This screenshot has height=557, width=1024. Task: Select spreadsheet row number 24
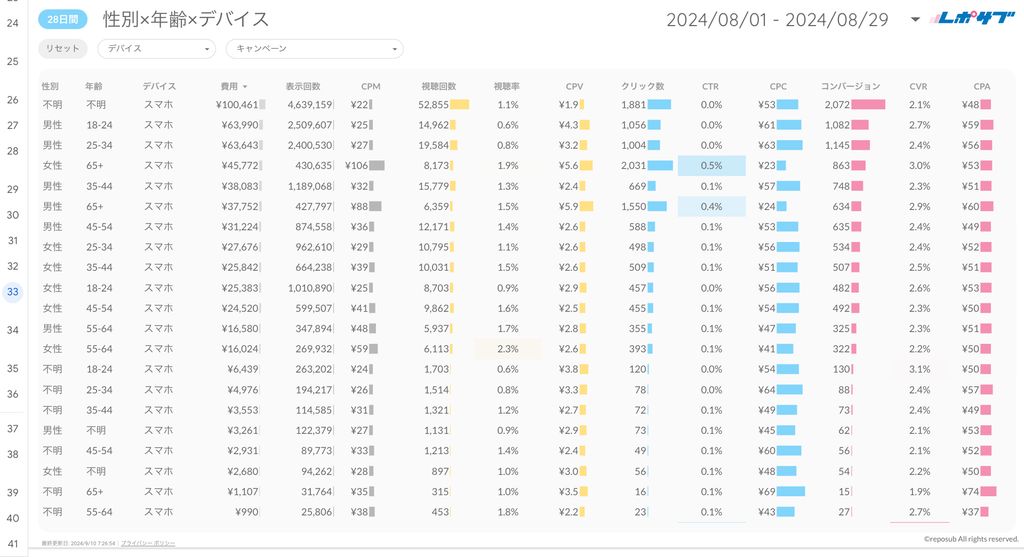13,22
